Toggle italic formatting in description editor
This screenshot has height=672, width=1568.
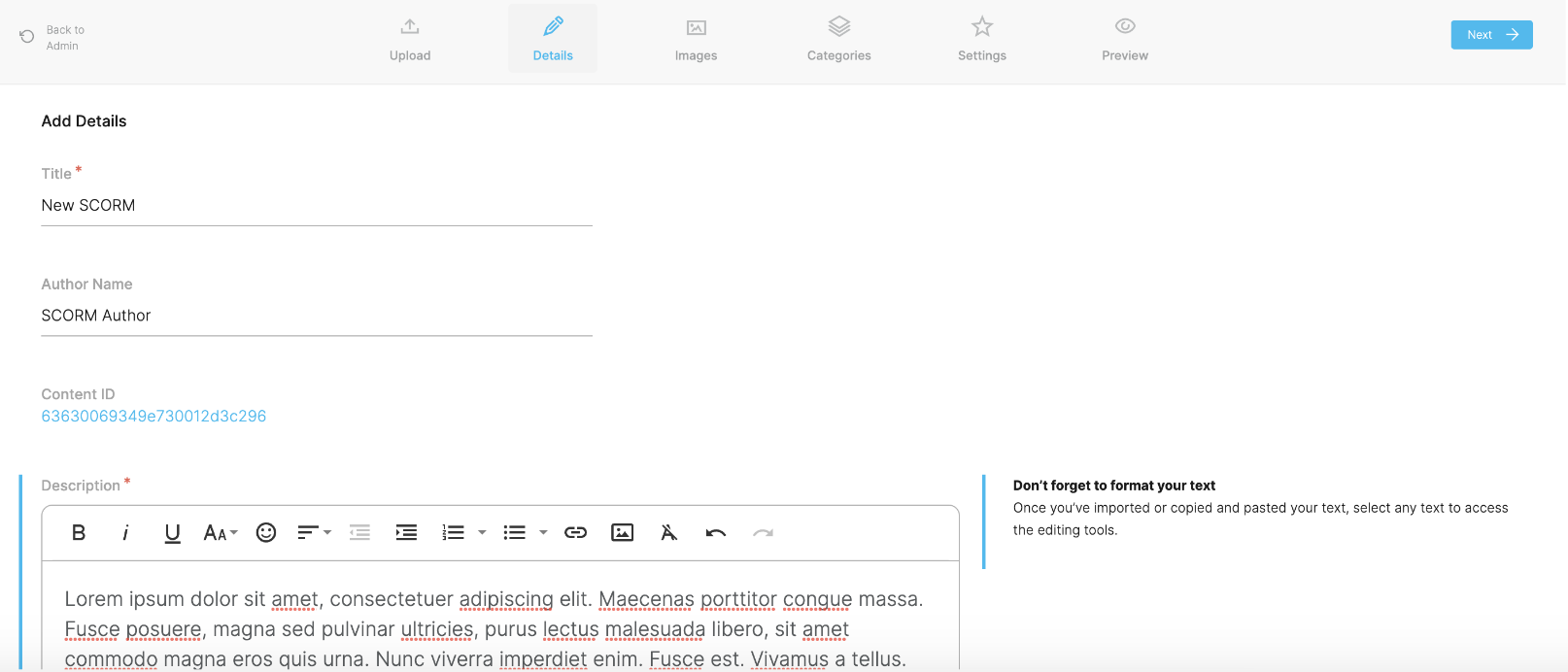click(x=125, y=532)
